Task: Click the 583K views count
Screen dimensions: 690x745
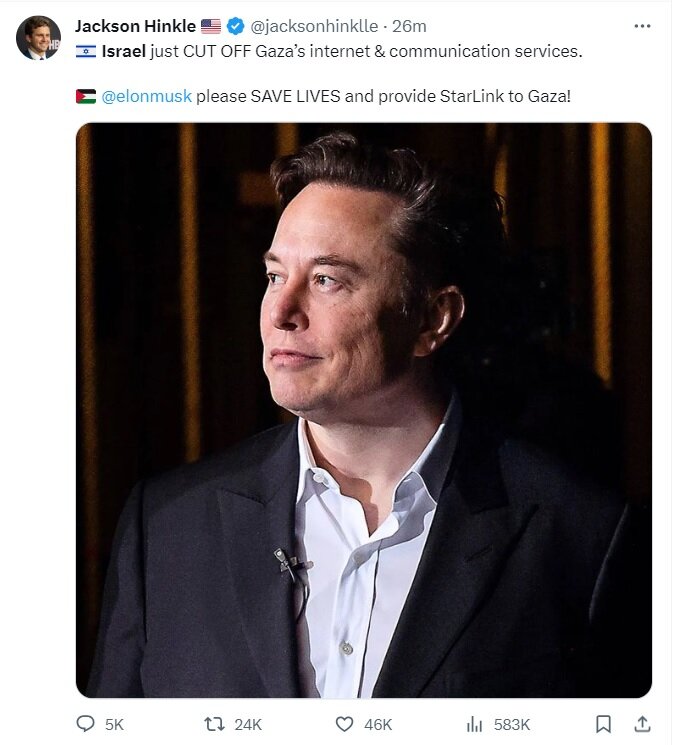Action: (x=511, y=724)
